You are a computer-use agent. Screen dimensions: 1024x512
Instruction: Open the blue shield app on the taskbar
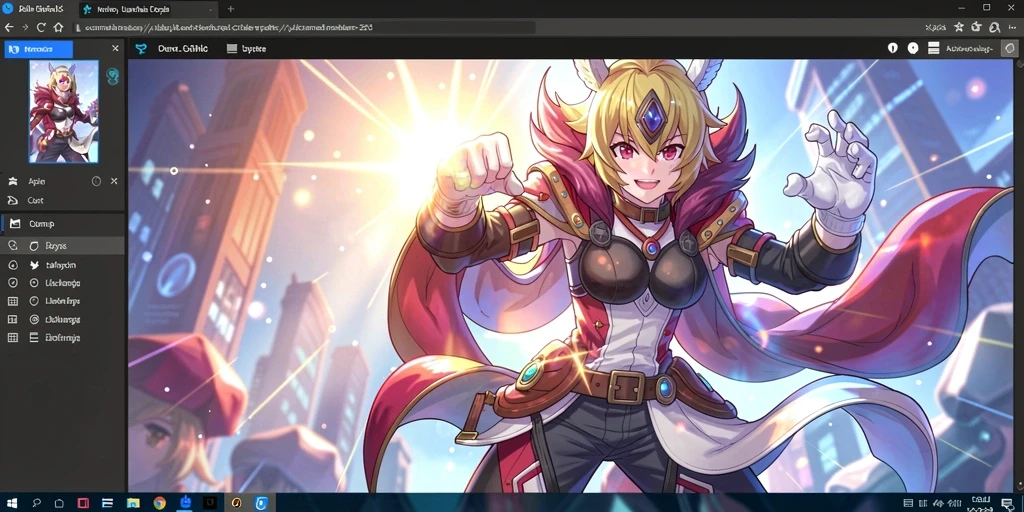[261, 503]
